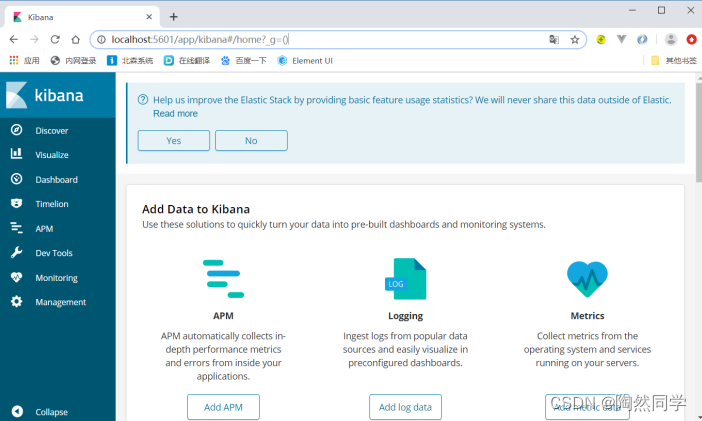Image resolution: width=702 pixels, height=421 pixels.
Task: Open Discover from the Kibana sidebar
Action: tap(51, 131)
